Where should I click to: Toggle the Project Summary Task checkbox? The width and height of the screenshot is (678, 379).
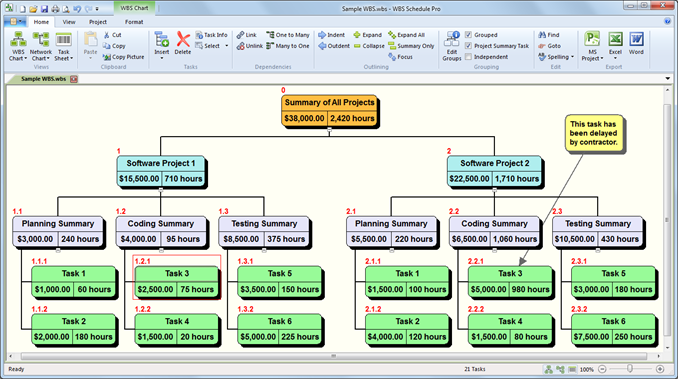468,46
